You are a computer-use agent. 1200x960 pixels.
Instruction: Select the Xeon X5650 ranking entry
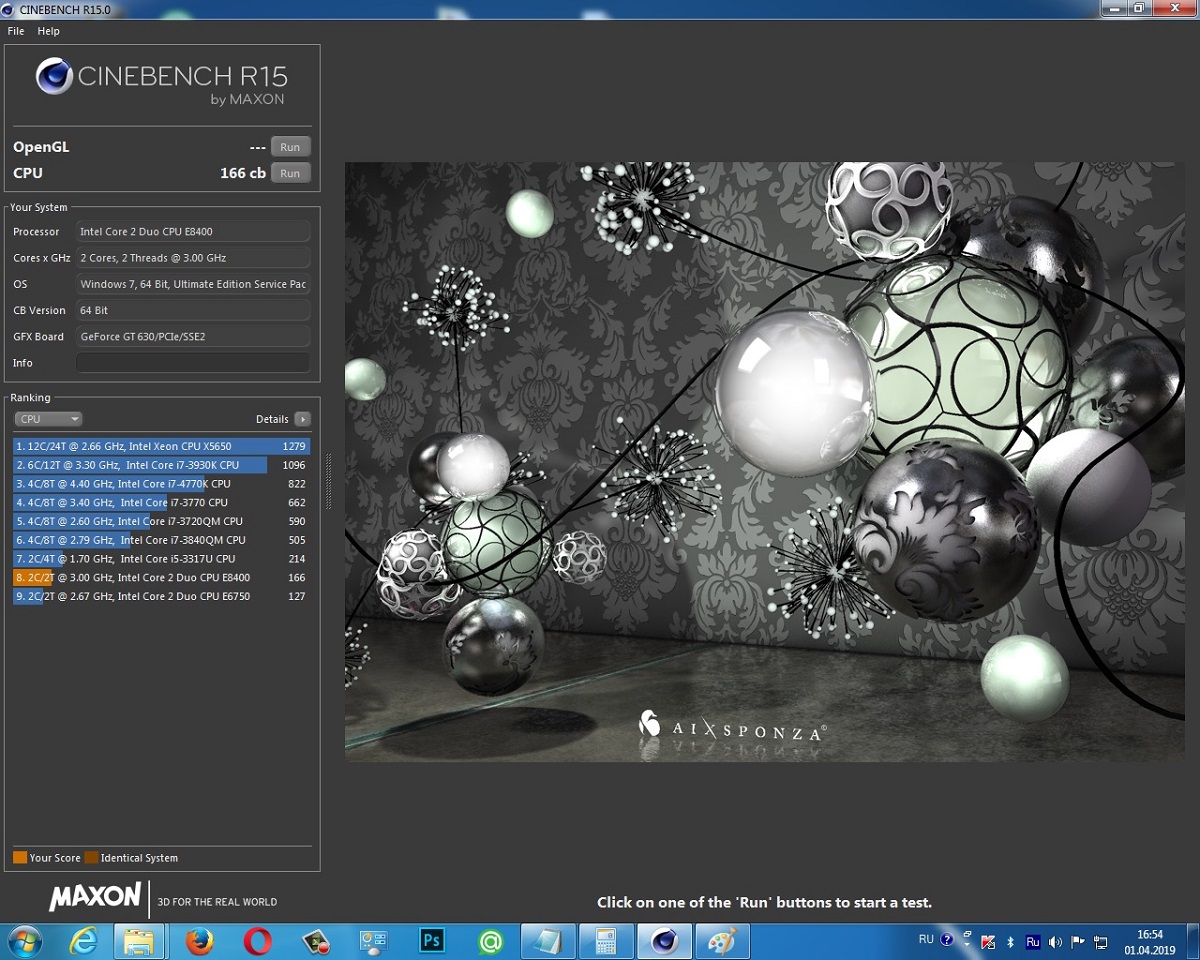[x=160, y=446]
